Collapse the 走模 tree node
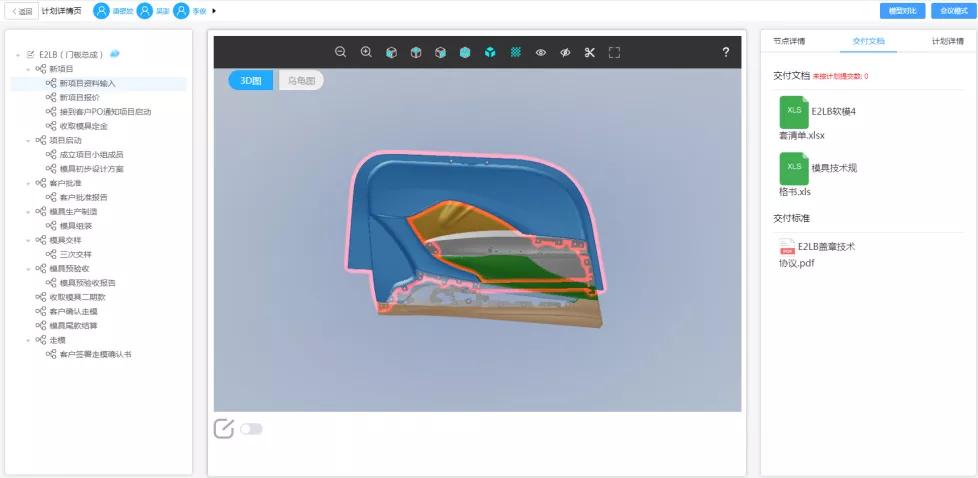 (29, 340)
